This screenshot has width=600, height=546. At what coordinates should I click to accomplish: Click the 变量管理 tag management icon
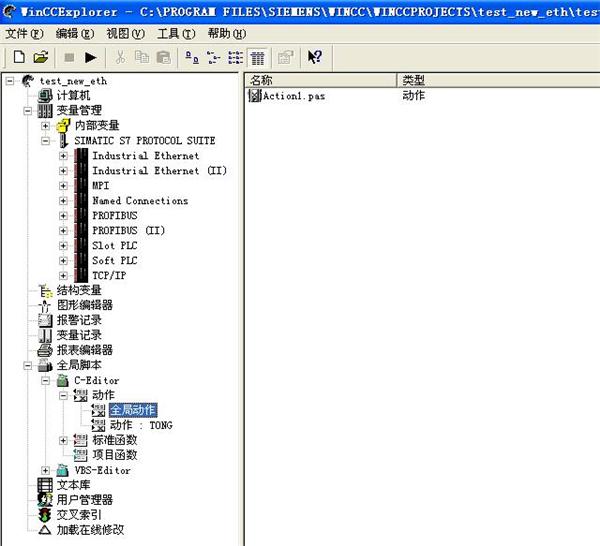[45, 111]
